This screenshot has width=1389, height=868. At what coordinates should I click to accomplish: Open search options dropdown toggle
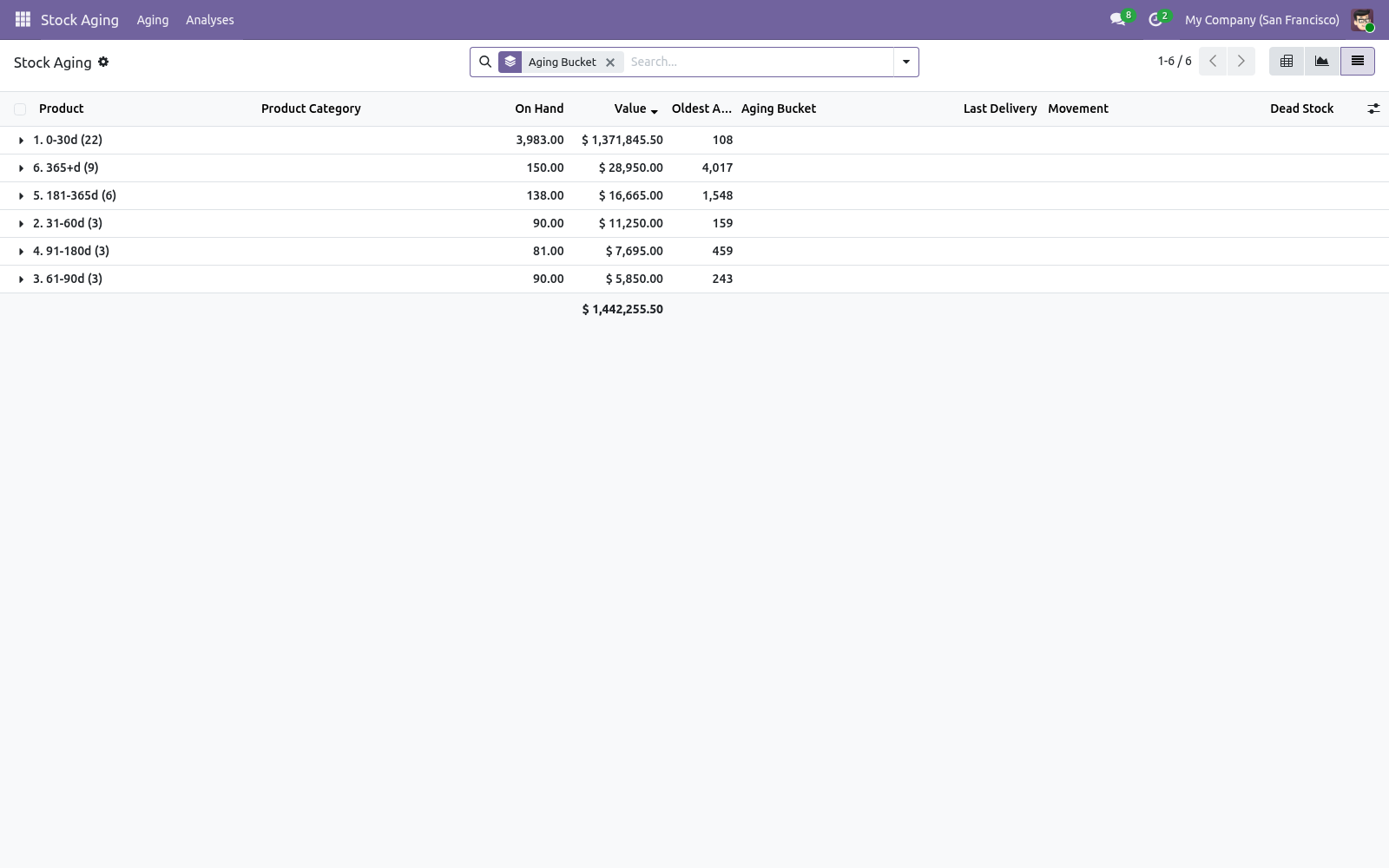[x=906, y=62]
